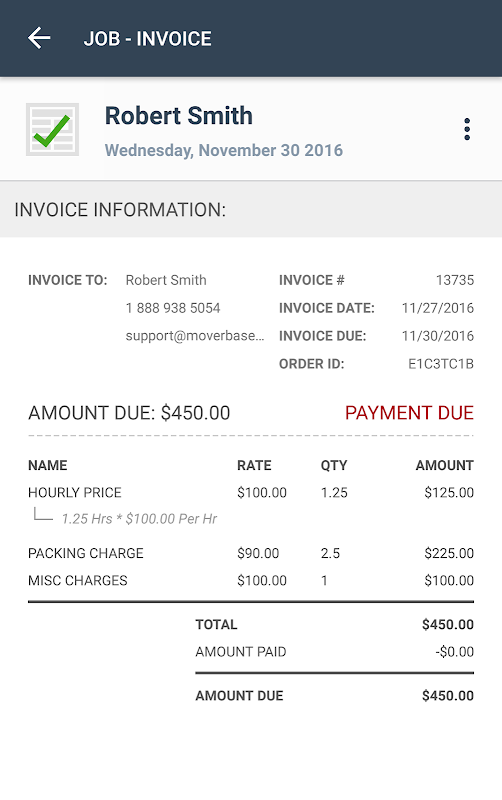
Task: Click the PAYMENT DUE status label
Action: pyautogui.click(x=409, y=413)
